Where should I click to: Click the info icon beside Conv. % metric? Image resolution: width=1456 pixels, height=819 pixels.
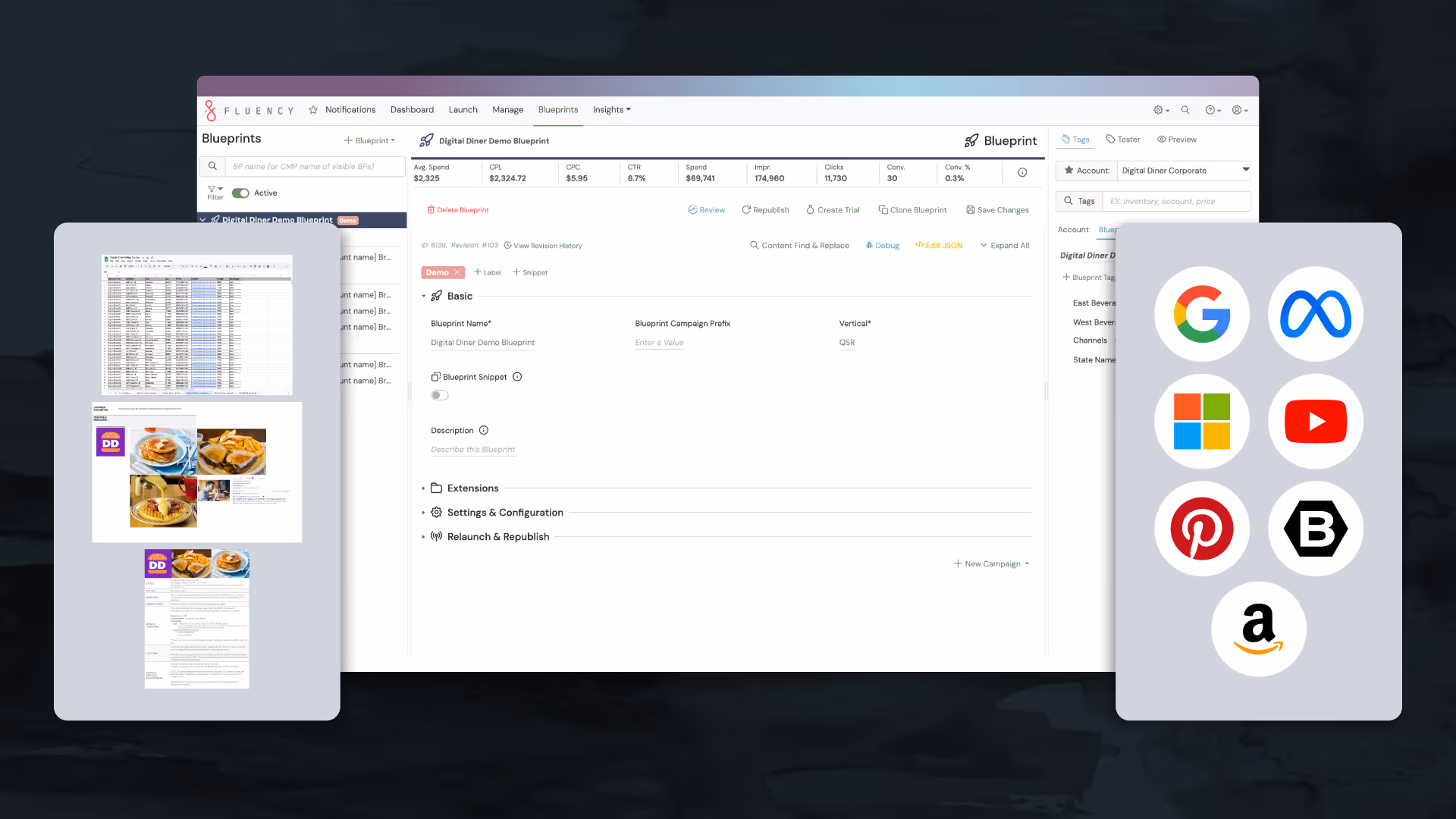click(1022, 173)
